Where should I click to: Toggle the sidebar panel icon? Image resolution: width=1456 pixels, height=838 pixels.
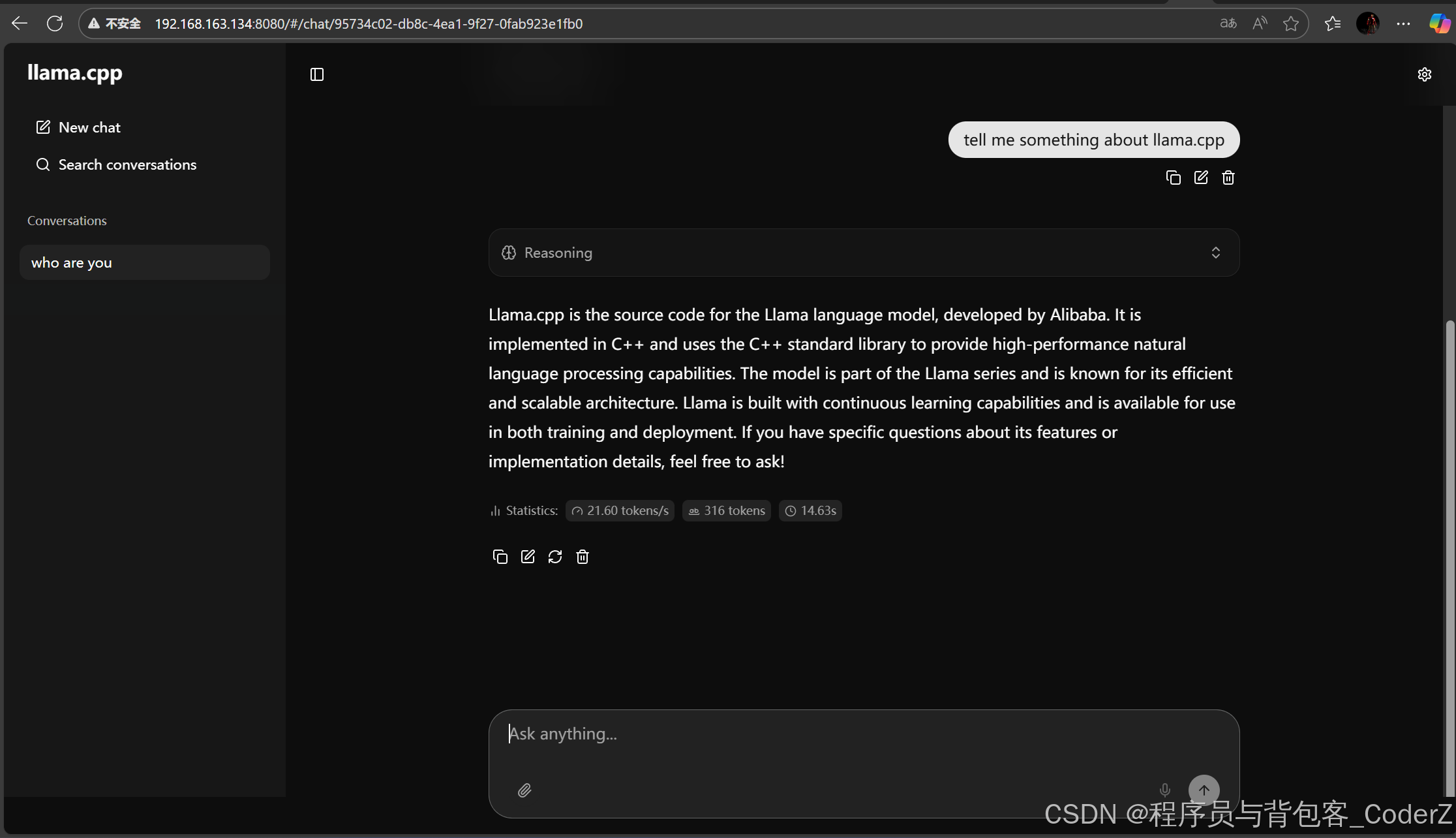(x=317, y=74)
